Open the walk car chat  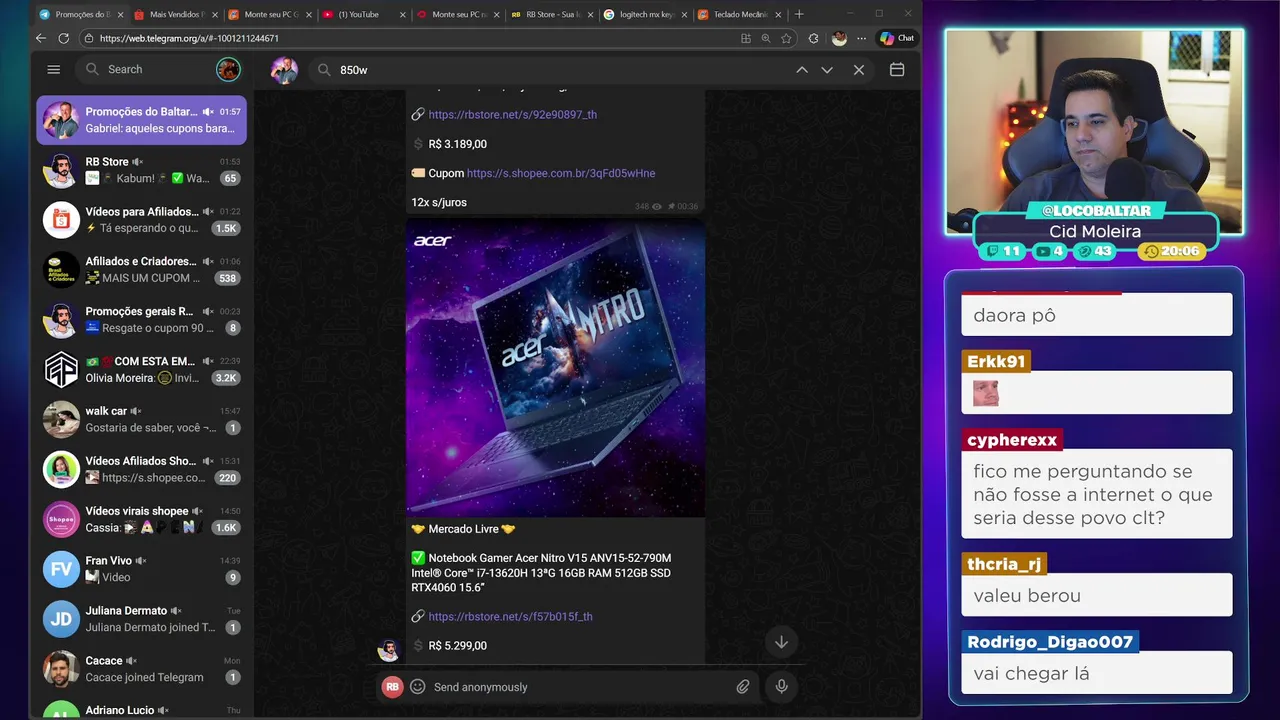(x=142, y=419)
